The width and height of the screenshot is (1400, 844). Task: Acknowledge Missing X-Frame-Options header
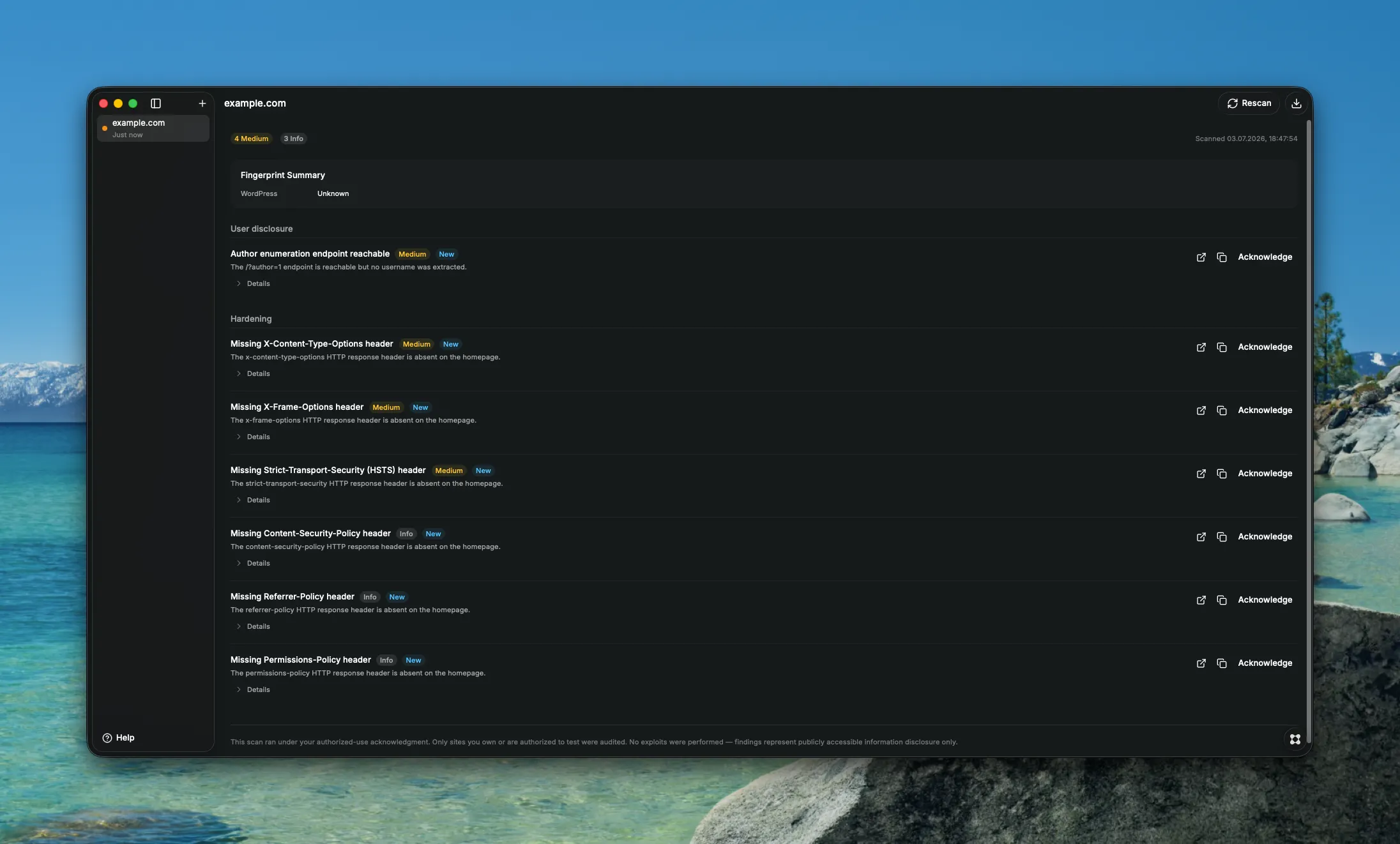click(1265, 411)
